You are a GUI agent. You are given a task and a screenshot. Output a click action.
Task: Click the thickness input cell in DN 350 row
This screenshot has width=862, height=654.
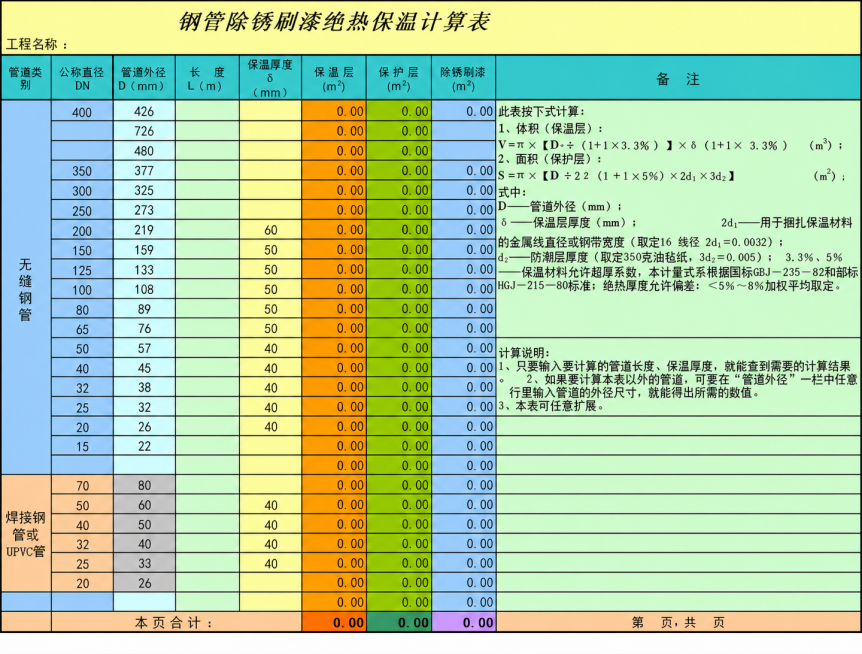[270, 171]
